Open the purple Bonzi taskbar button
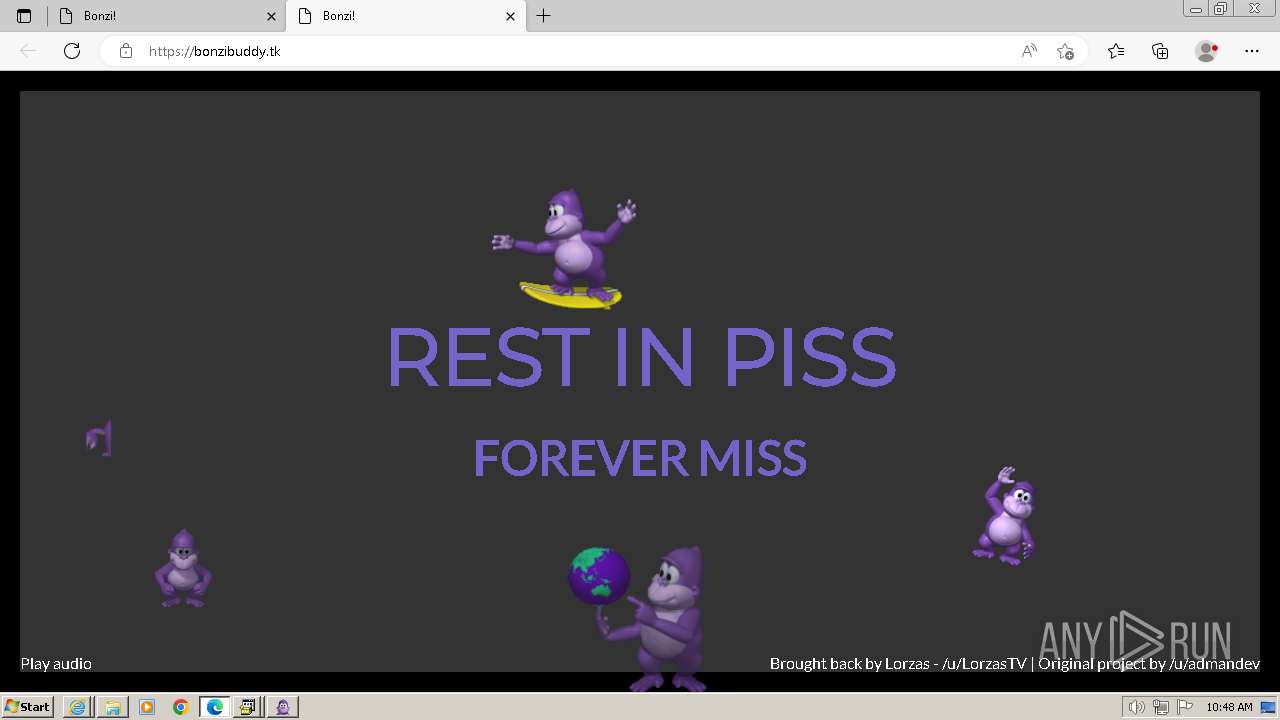 pos(283,707)
